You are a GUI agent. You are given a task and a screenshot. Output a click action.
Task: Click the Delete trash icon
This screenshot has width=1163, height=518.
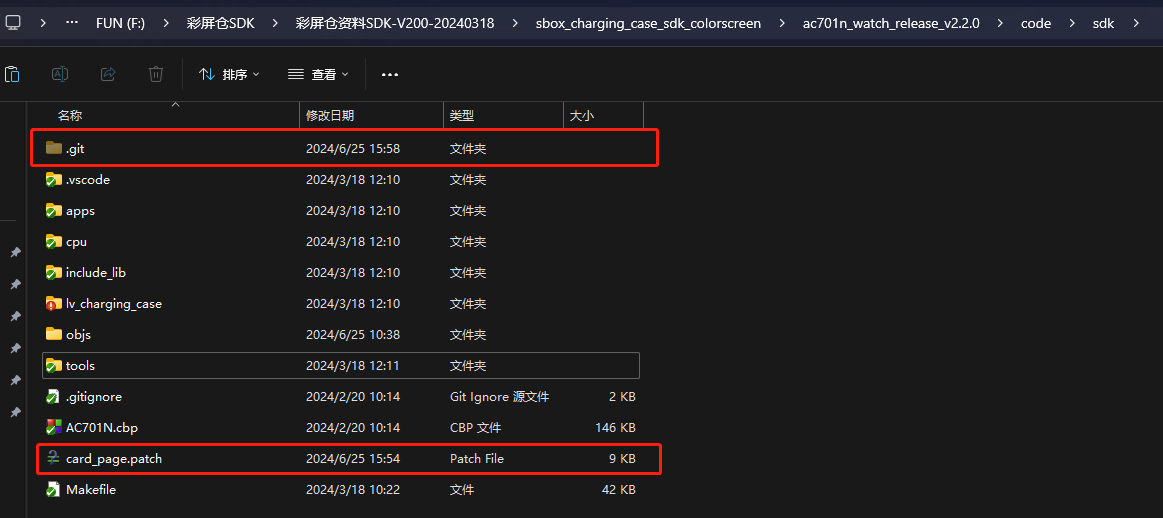[x=156, y=74]
